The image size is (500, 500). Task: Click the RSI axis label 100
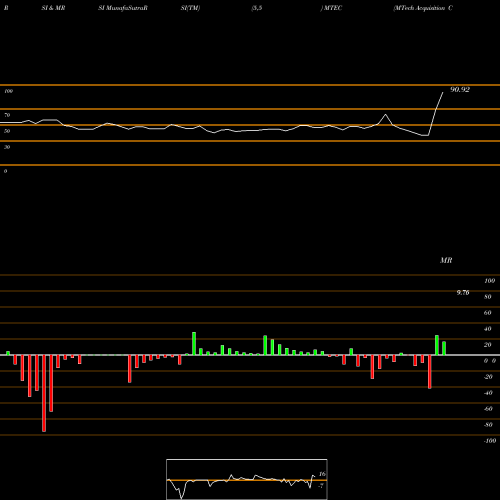click(8, 91)
